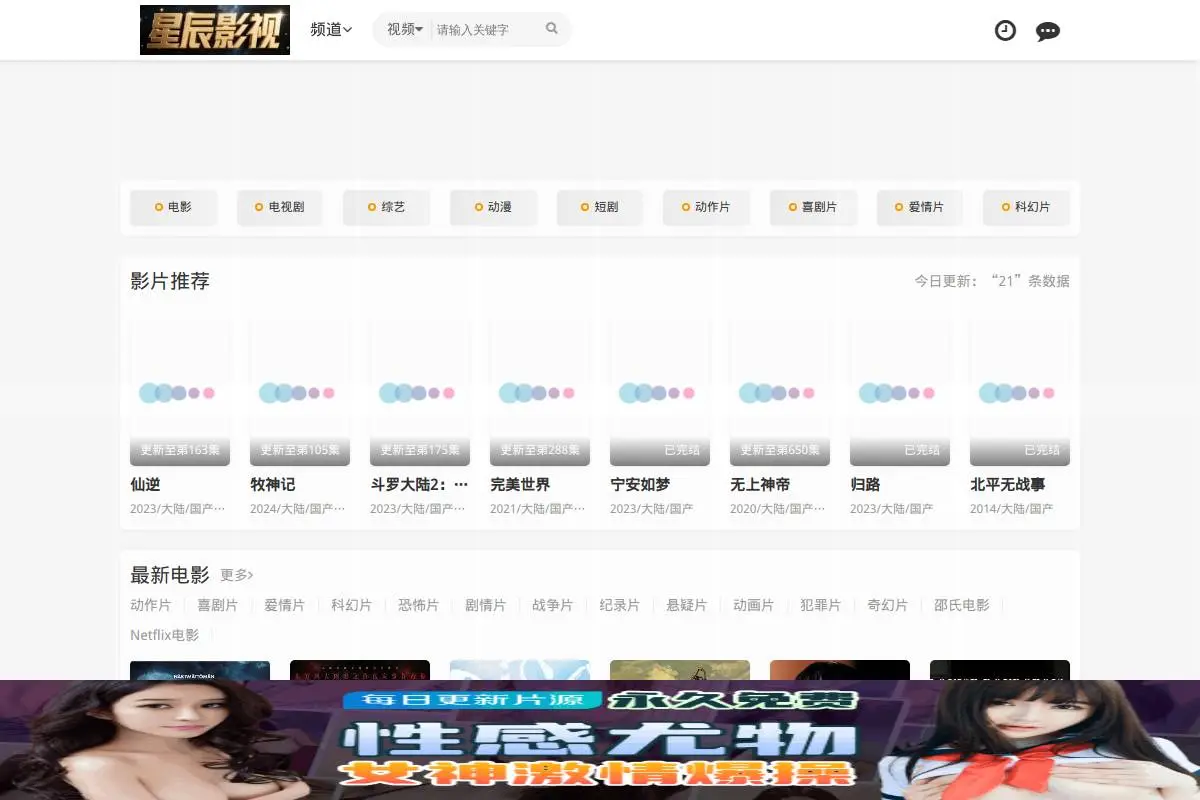Open the 综艺 category button
The image size is (1200, 800).
[x=386, y=207]
